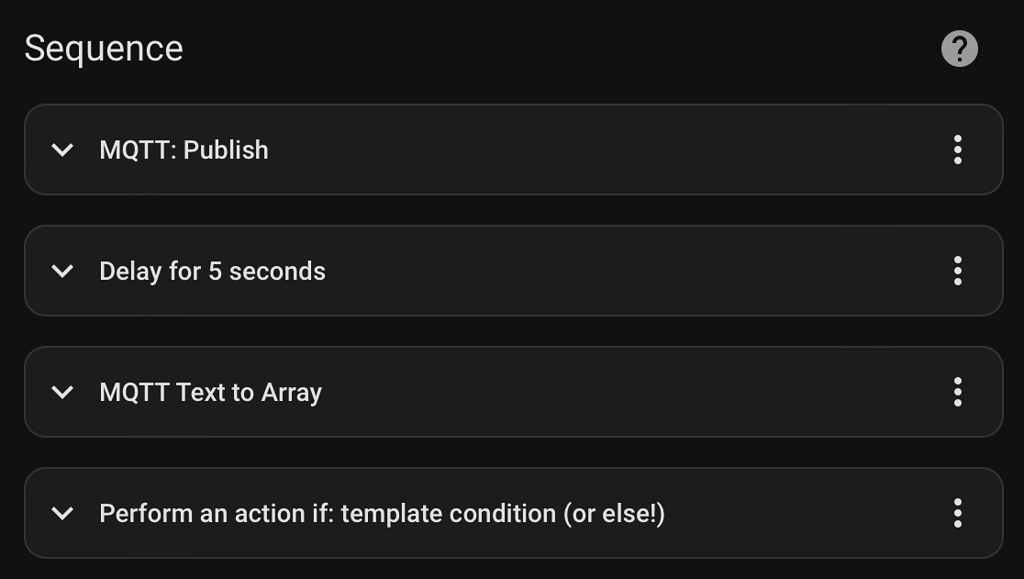The width and height of the screenshot is (1024, 579).
Task: Click the down arrow on the Delay action
Action: [x=62, y=270]
